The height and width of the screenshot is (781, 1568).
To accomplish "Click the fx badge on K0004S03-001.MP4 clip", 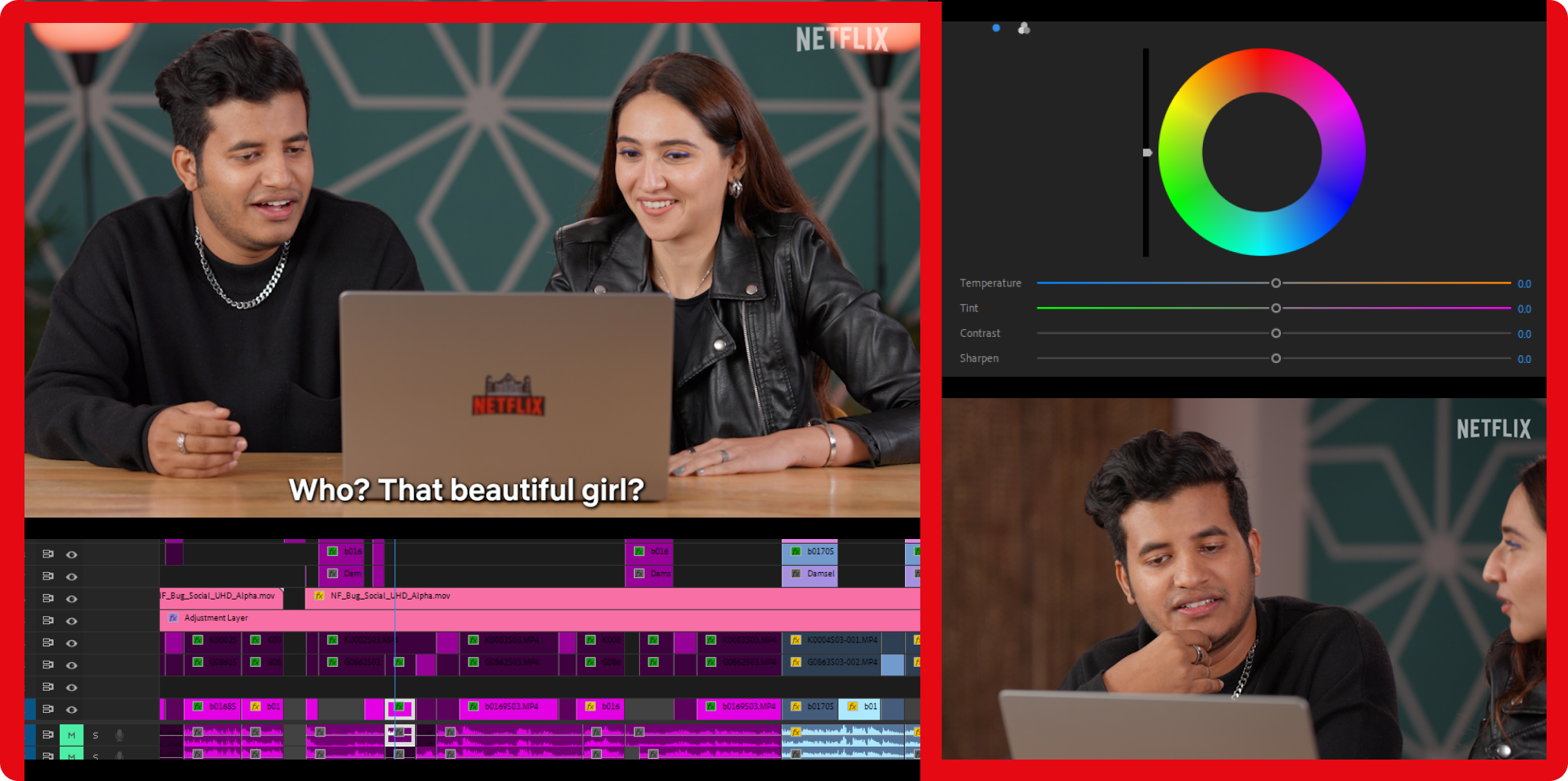I will pos(795,640).
